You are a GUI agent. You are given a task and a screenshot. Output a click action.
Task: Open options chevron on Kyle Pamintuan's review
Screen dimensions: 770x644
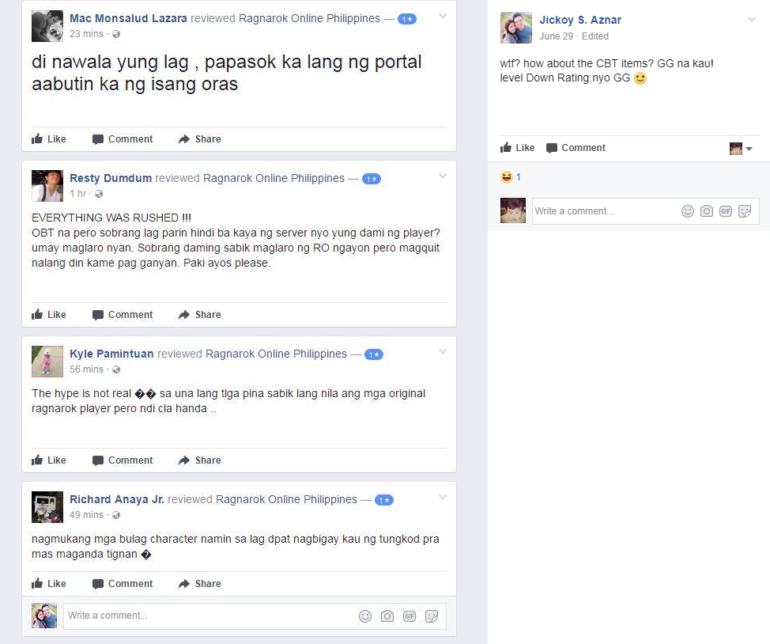442,352
